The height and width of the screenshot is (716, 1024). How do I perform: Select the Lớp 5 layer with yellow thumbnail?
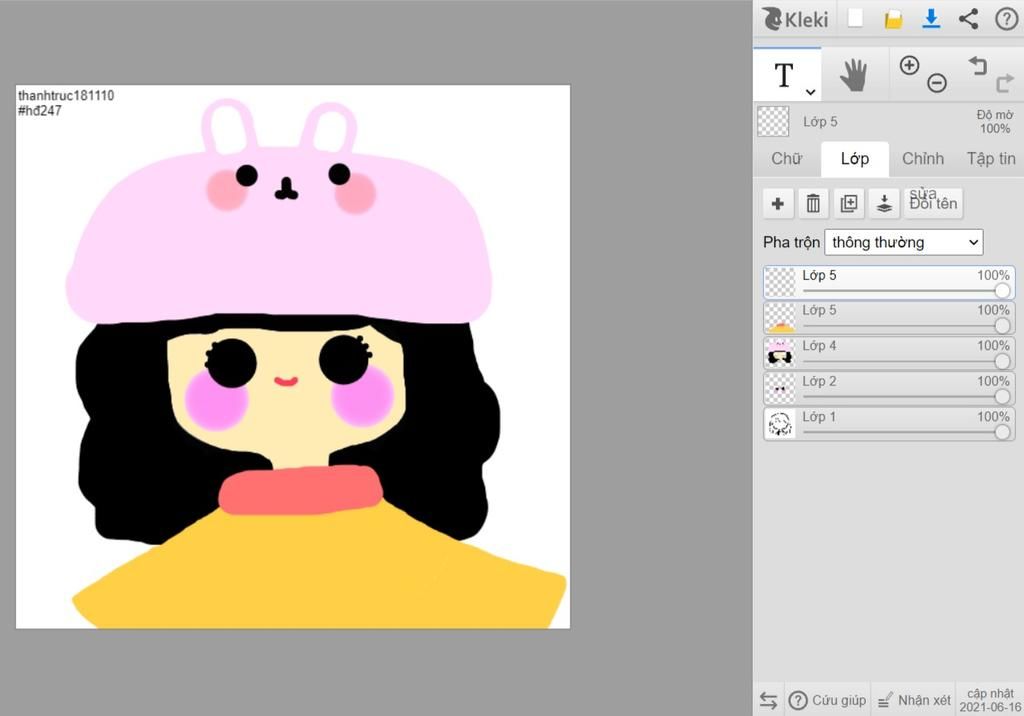pos(889,317)
